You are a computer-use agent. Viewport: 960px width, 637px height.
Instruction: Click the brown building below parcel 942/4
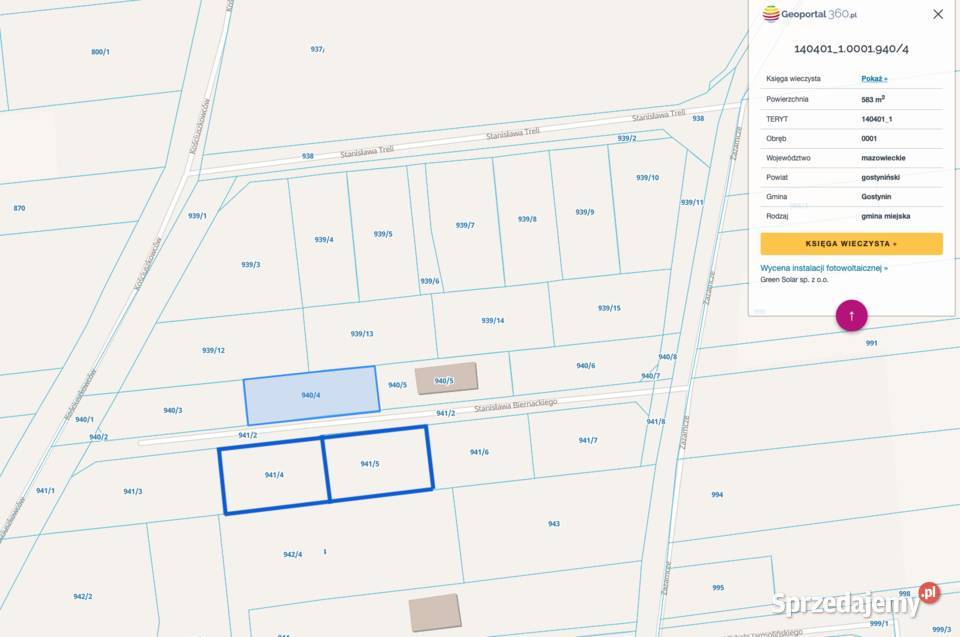click(434, 612)
